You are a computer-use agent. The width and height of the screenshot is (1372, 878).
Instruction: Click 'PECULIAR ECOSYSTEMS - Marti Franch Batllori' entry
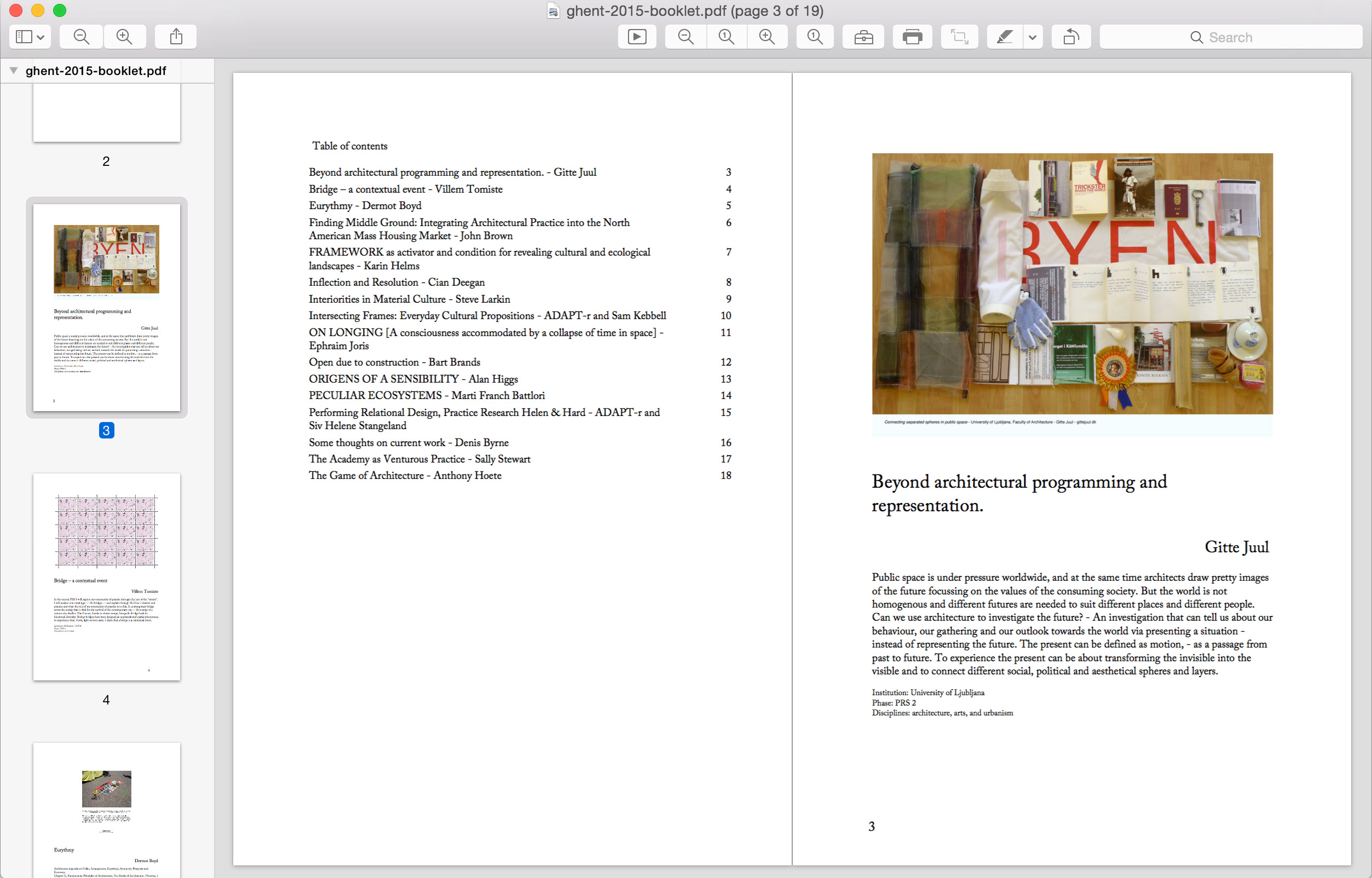click(x=426, y=396)
